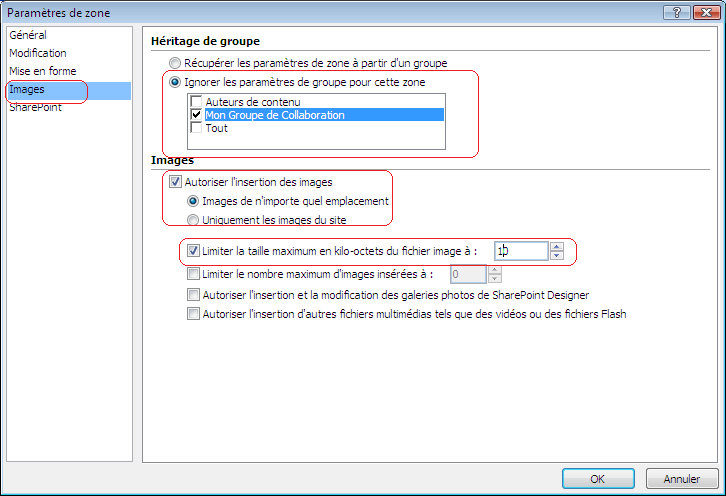726x496 pixels.
Task: Select Images de n'importe quel emplacement
Action: tap(194, 201)
